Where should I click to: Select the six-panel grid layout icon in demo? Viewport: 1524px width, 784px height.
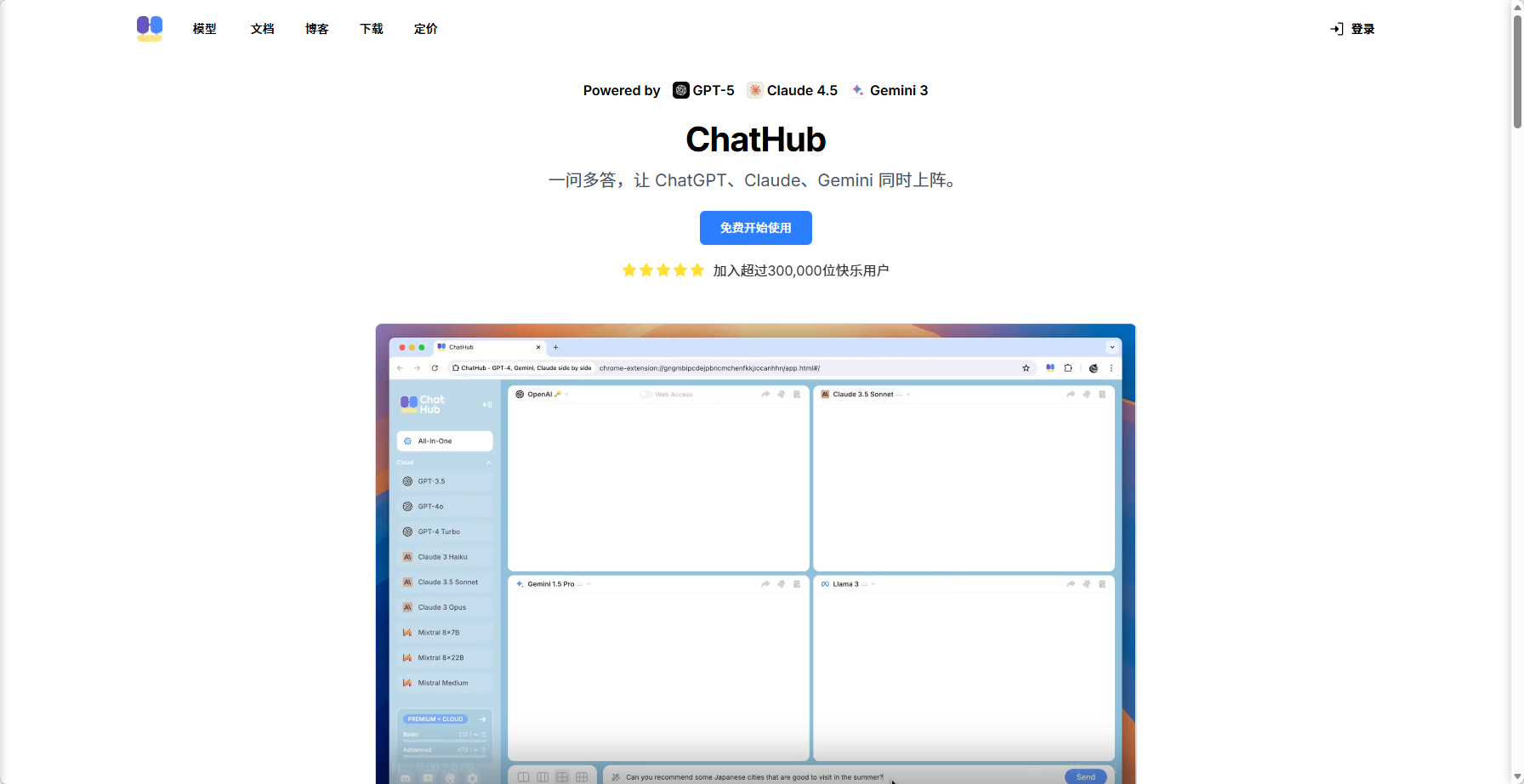[582, 777]
